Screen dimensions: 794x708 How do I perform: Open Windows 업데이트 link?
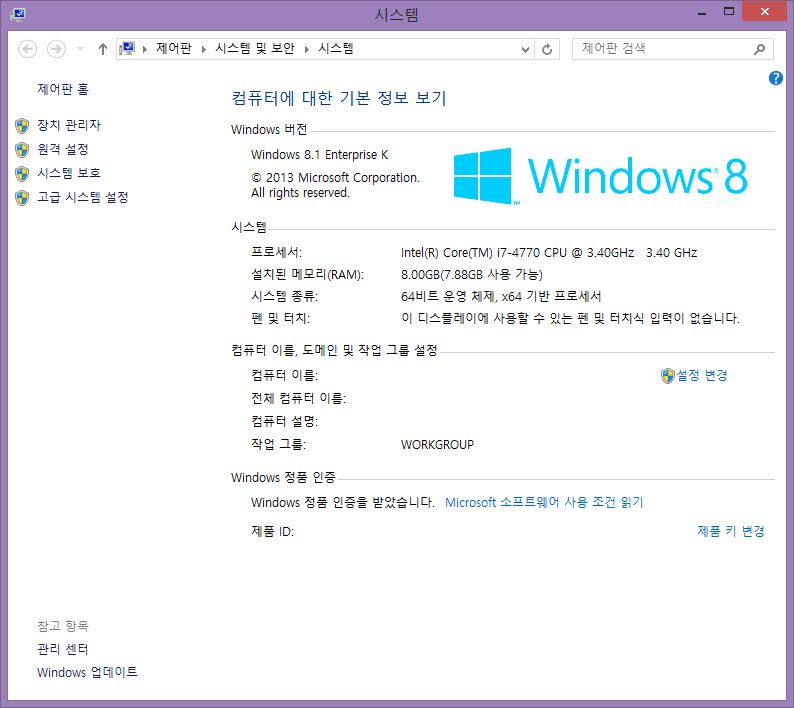(x=87, y=672)
